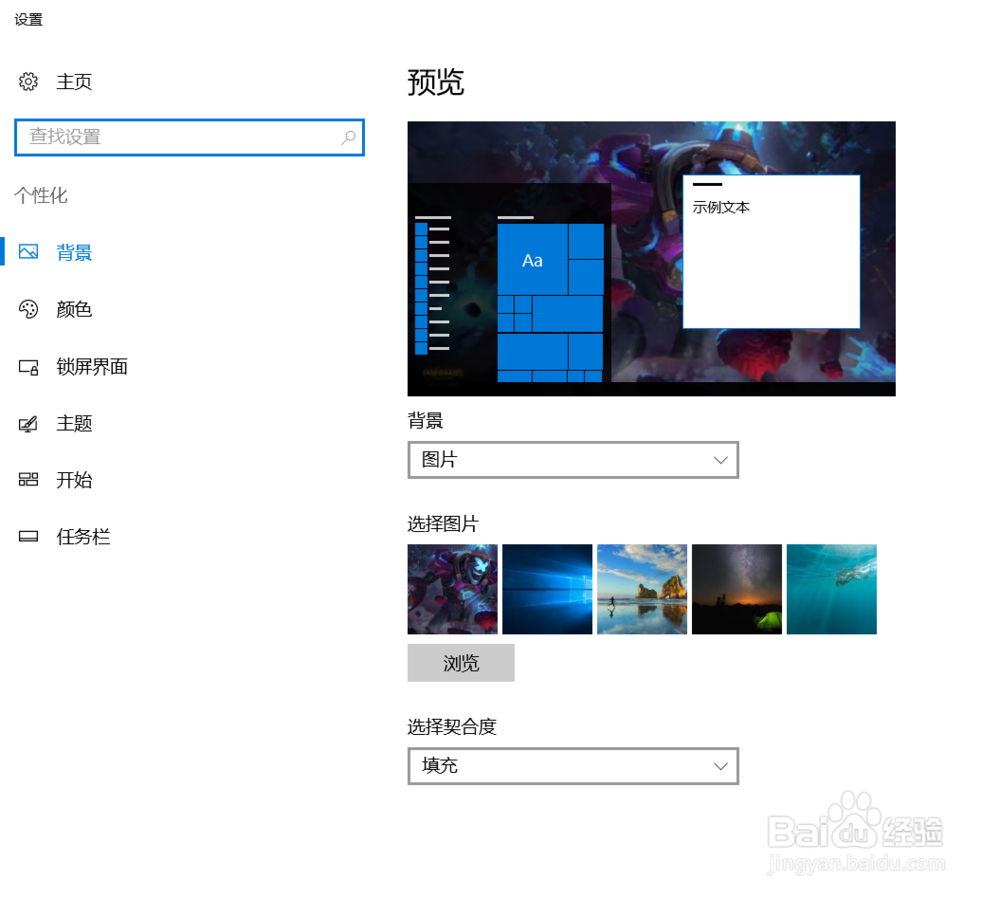This screenshot has width=1000, height=898.
Task: Select 个性化 section header
Action: click(x=42, y=196)
